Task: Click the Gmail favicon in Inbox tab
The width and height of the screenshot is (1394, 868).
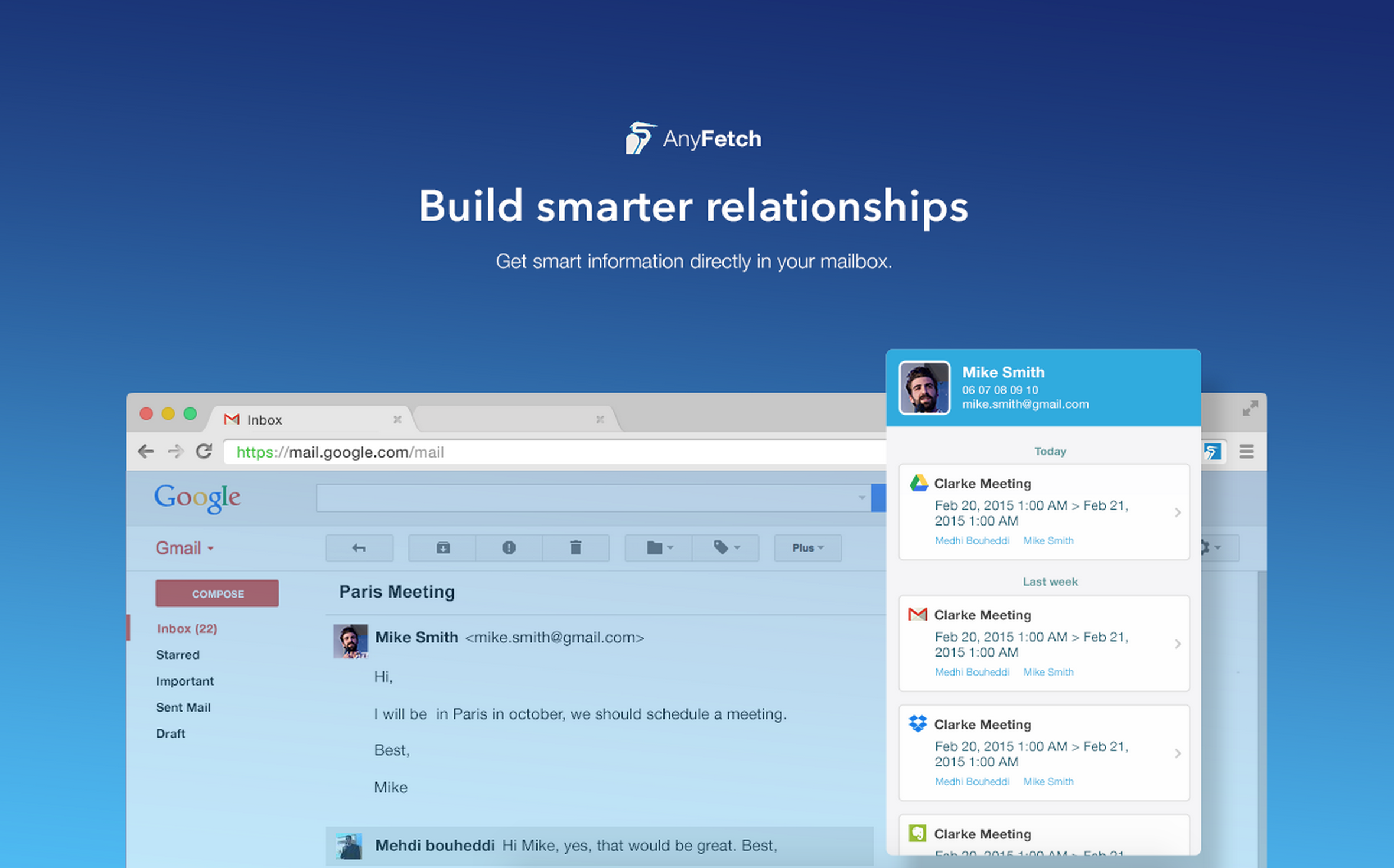Action: (232, 419)
